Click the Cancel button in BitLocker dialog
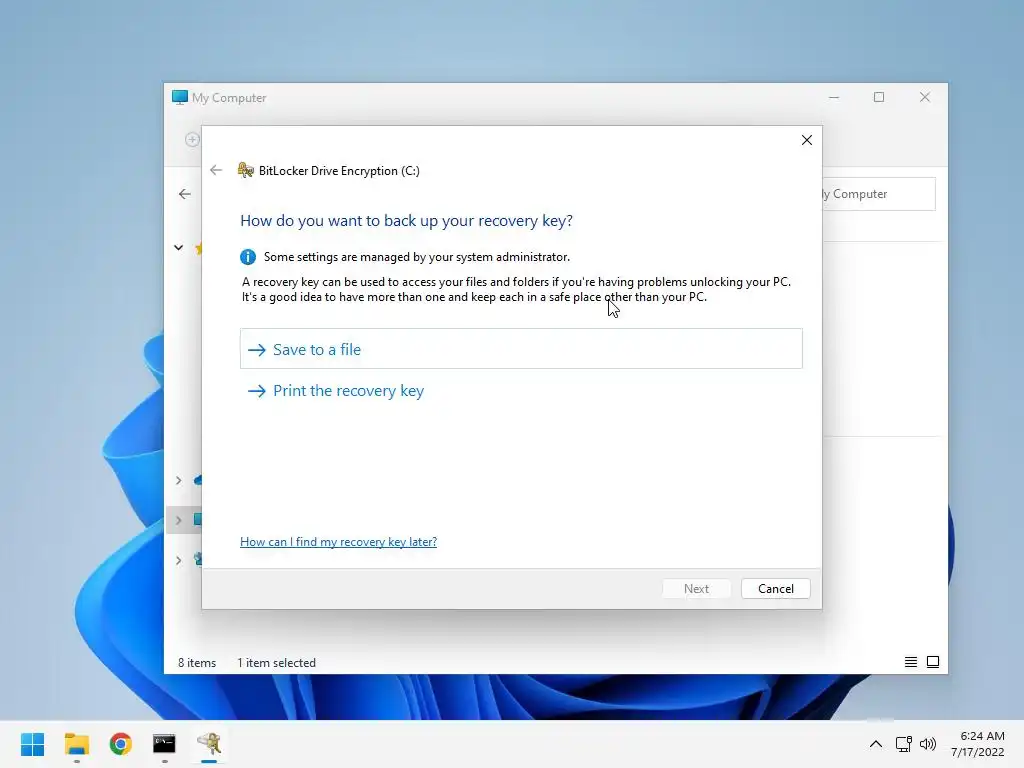Viewport: 1024px width, 768px height. point(775,588)
